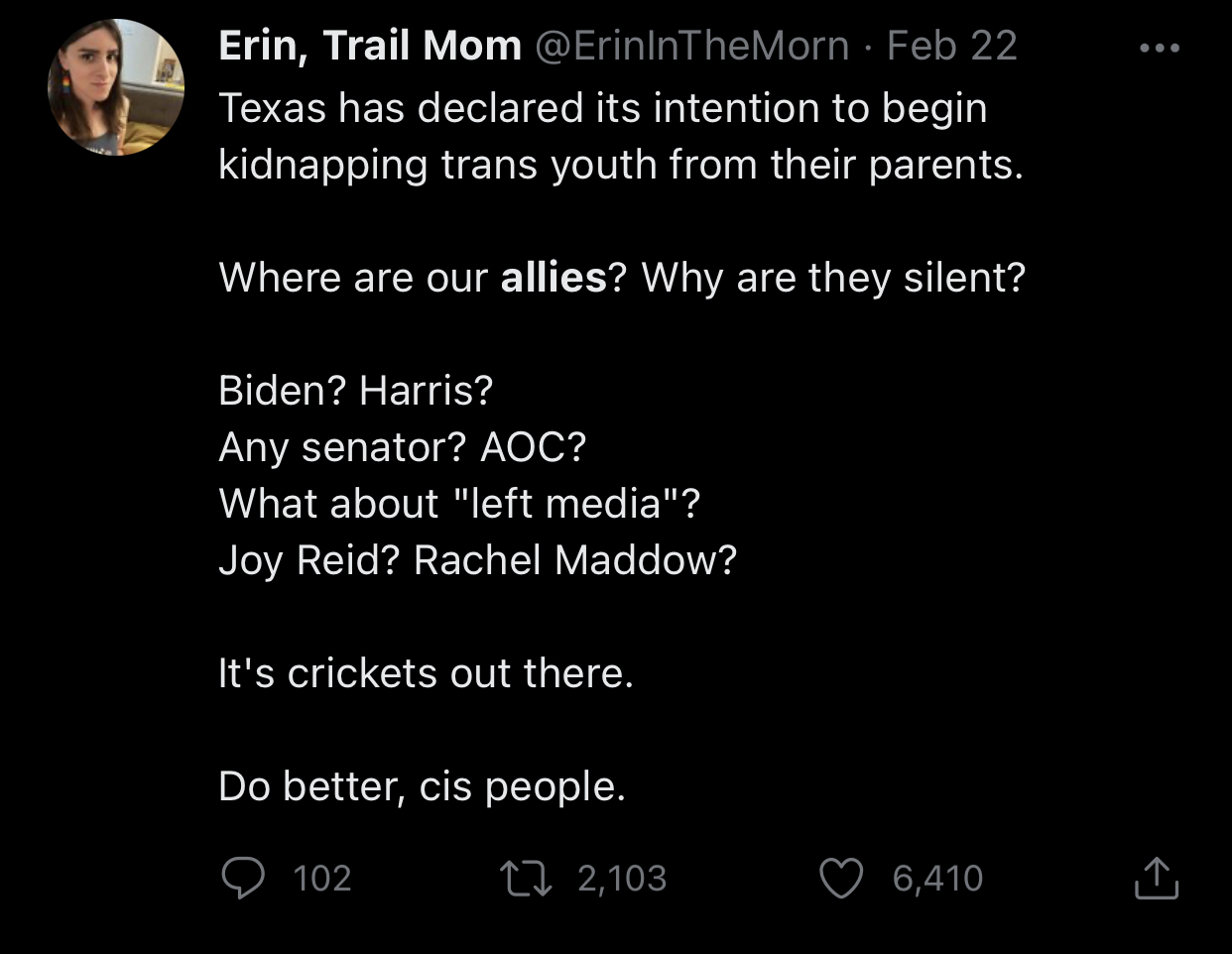Open the @ErinInTheMorn handle link
This screenshot has width=1232, height=954.
pyautogui.click(x=691, y=46)
